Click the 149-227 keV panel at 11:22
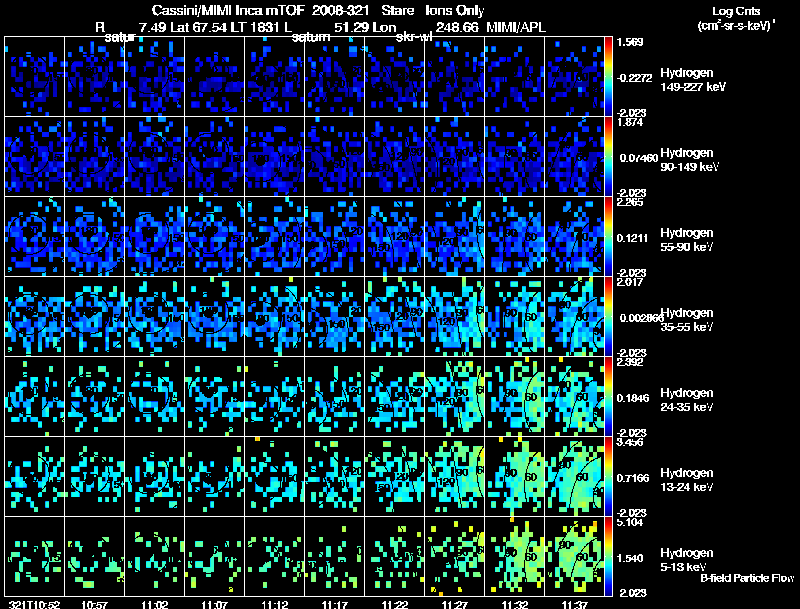This screenshot has width=800, height=609. point(394,77)
